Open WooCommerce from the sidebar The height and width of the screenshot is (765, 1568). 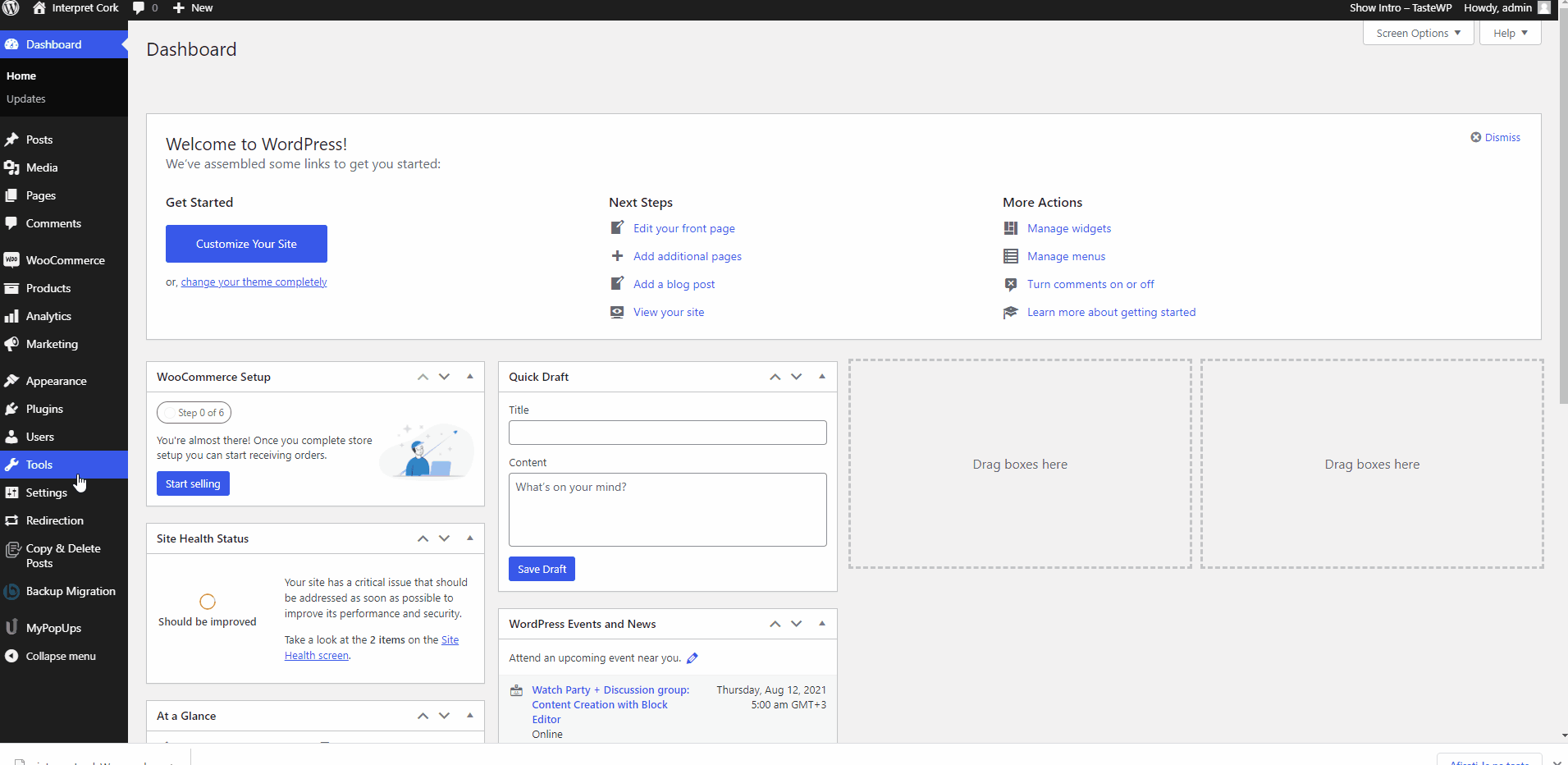click(65, 259)
